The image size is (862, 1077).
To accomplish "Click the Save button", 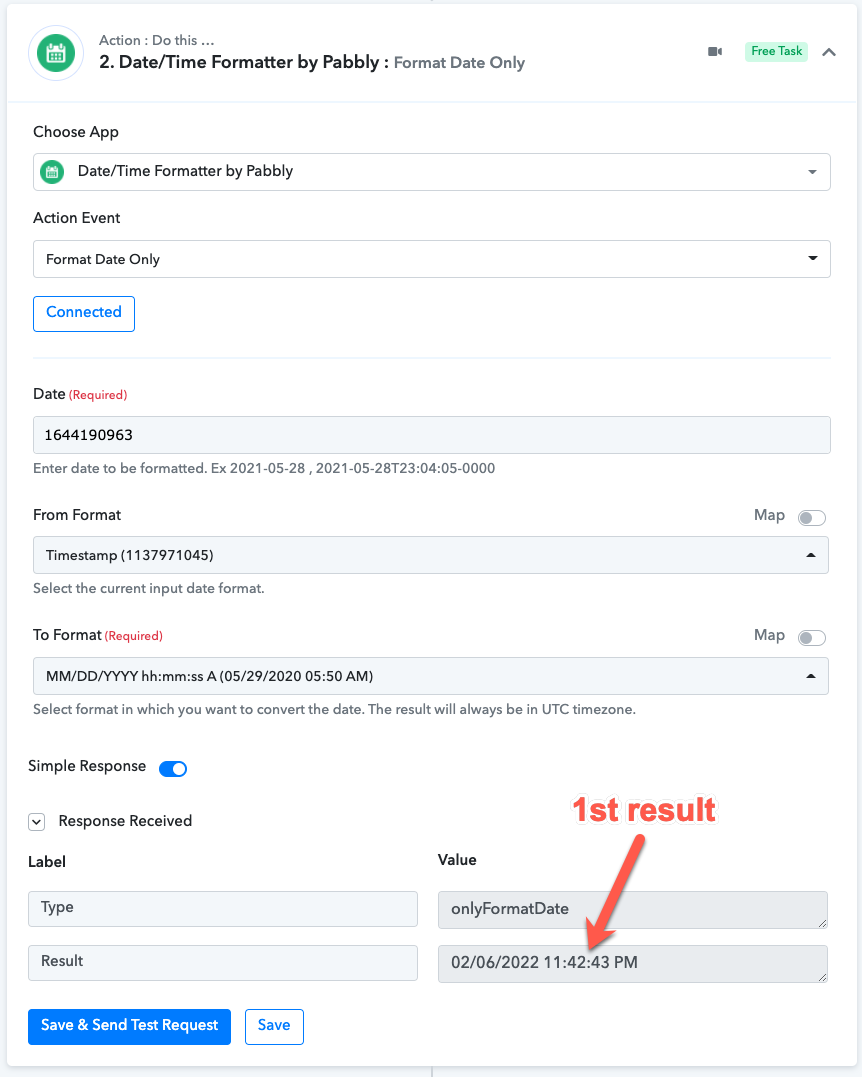I will click(x=274, y=1026).
